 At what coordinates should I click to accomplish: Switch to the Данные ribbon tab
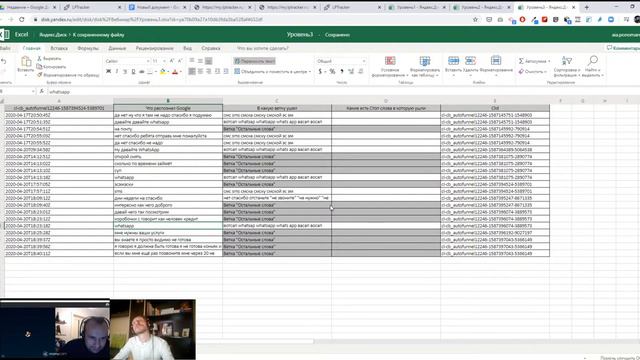click(117, 48)
